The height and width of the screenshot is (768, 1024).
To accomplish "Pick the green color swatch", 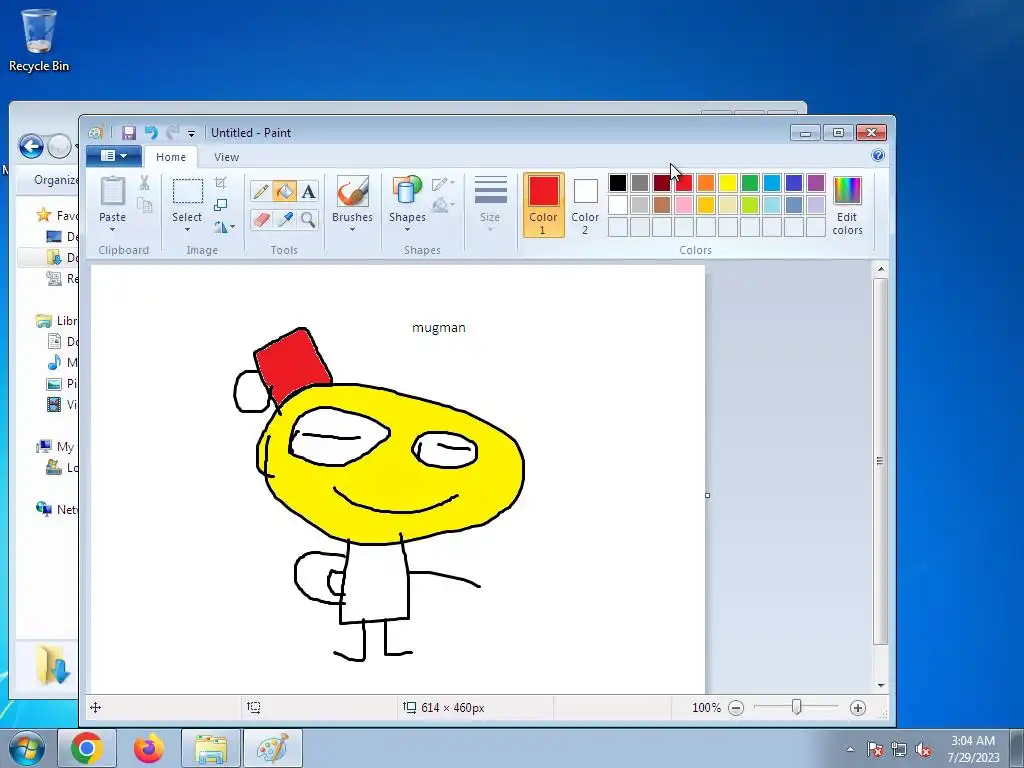I will pos(750,183).
